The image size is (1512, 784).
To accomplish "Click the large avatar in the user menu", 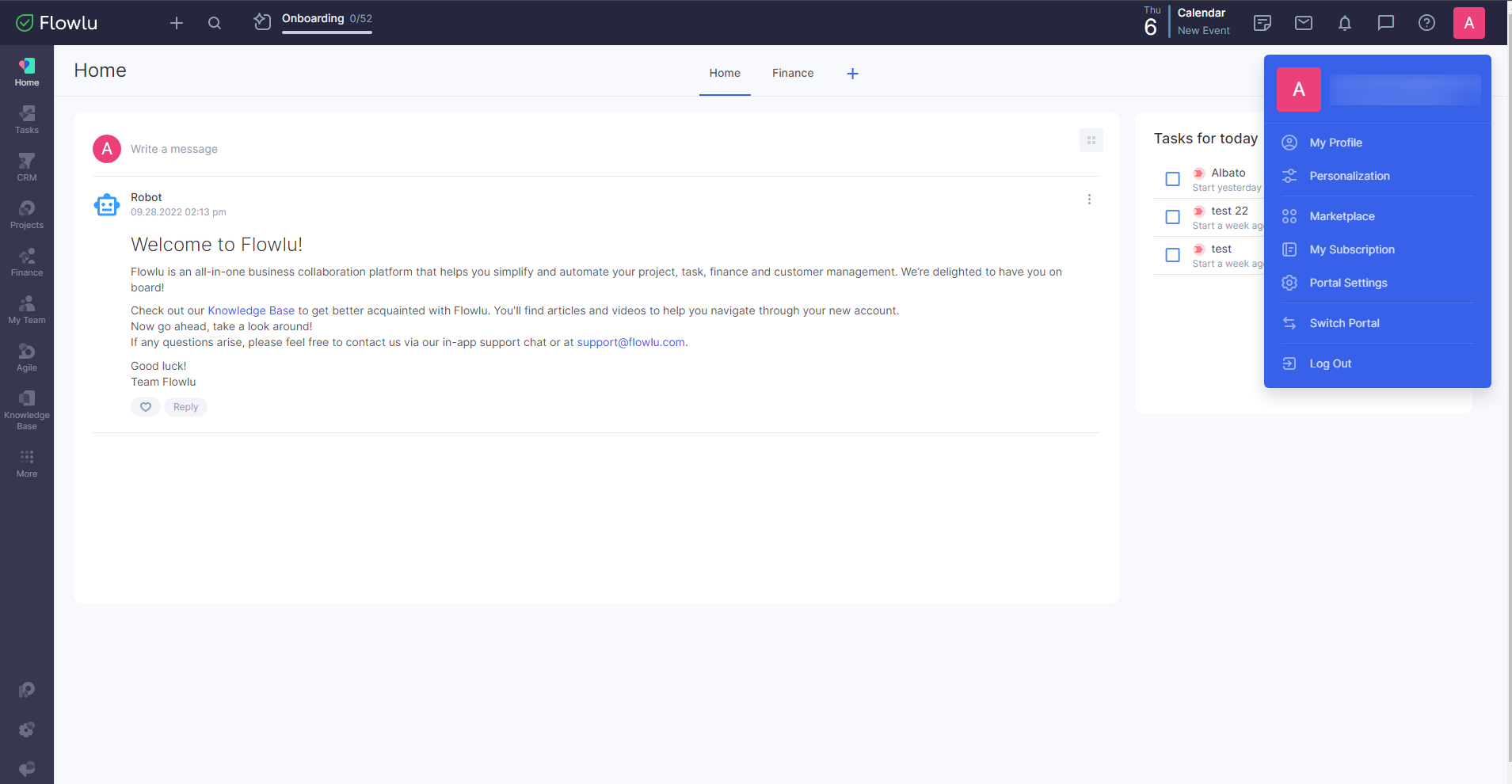I will pos(1299,89).
